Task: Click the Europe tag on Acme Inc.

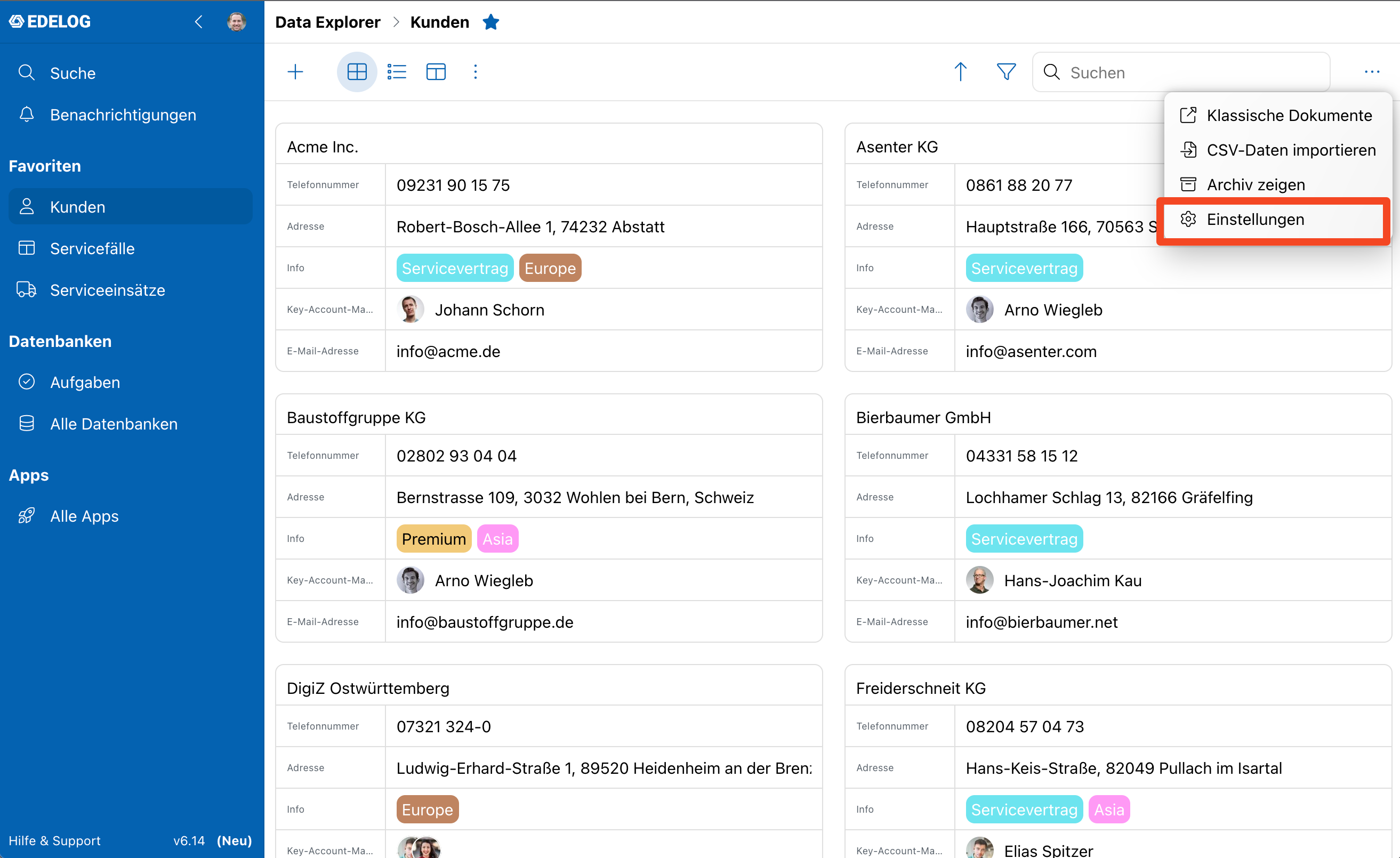Action: 550,268
